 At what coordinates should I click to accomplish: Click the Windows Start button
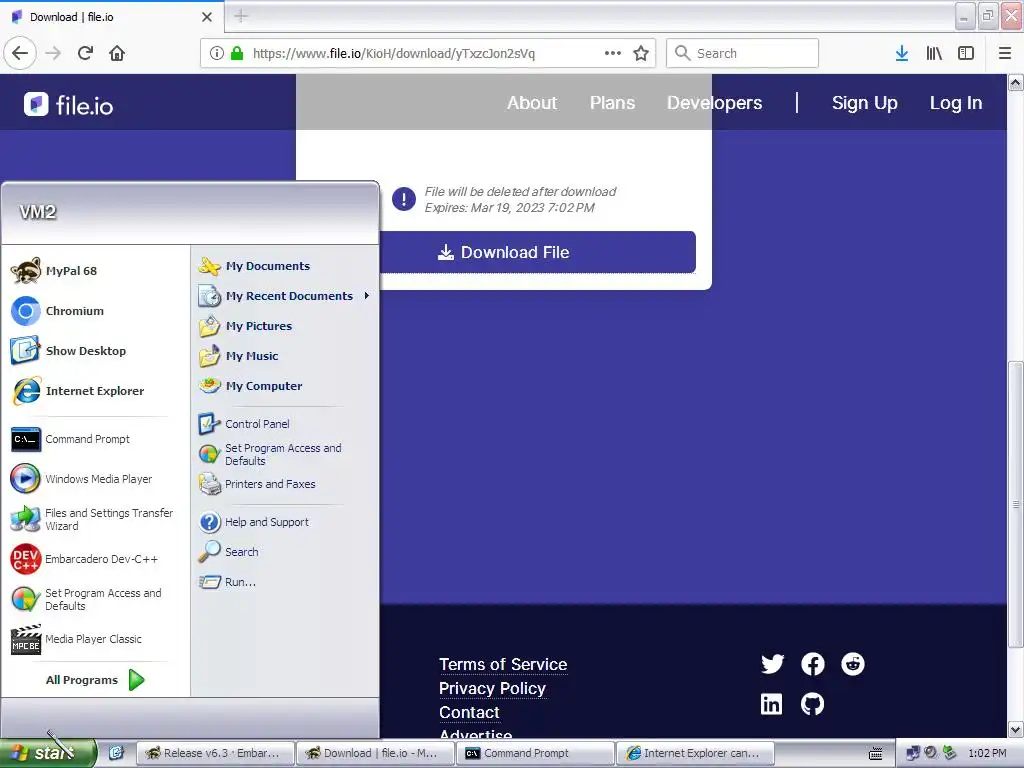coord(48,753)
